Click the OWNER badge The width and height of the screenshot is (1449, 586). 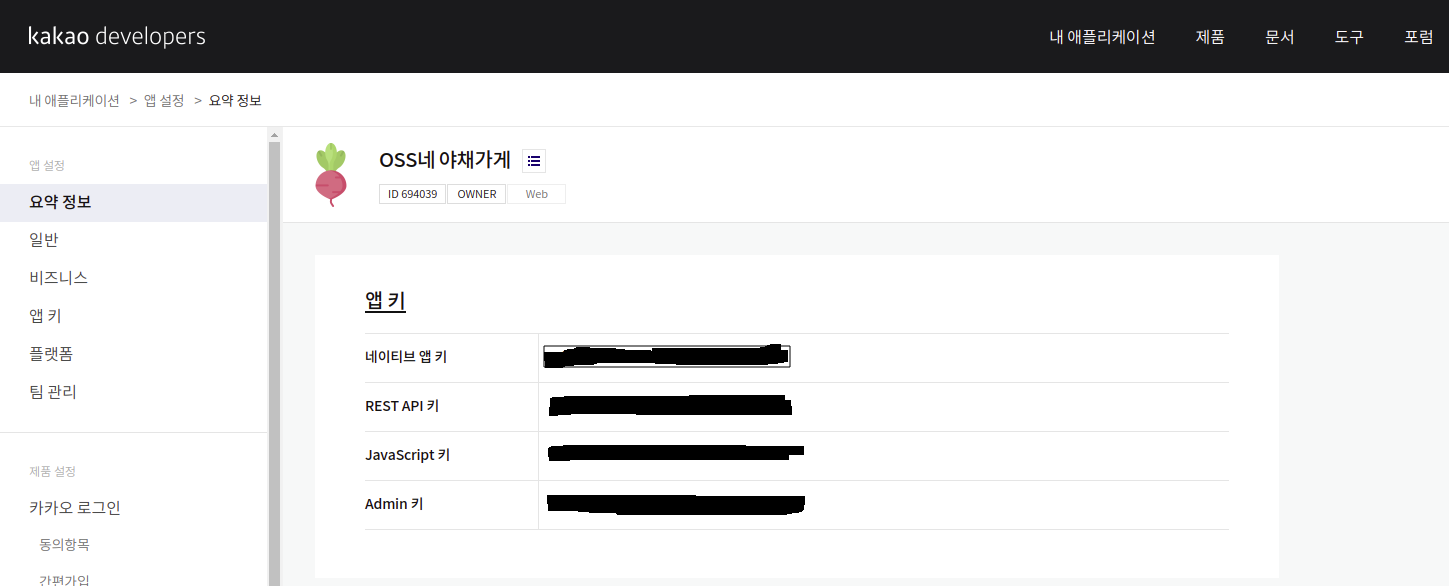click(x=477, y=194)
